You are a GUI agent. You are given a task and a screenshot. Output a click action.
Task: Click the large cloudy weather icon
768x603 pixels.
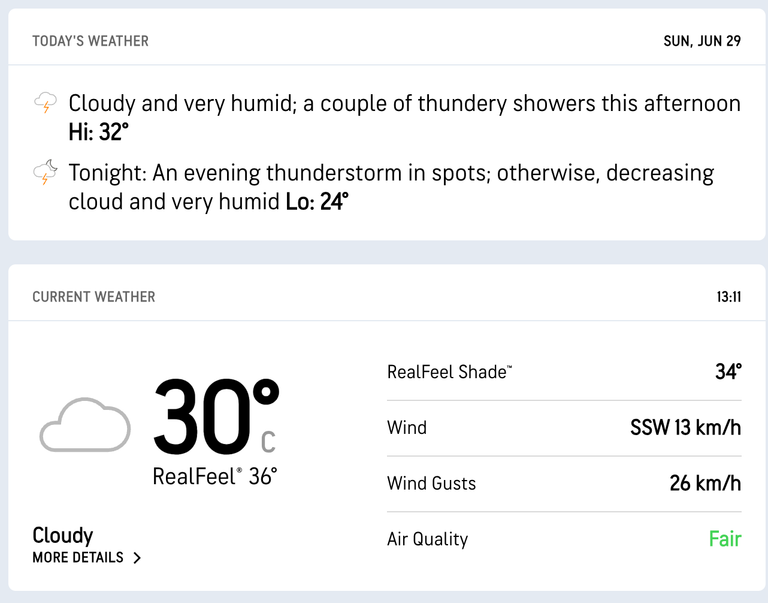tap(85, 425)
